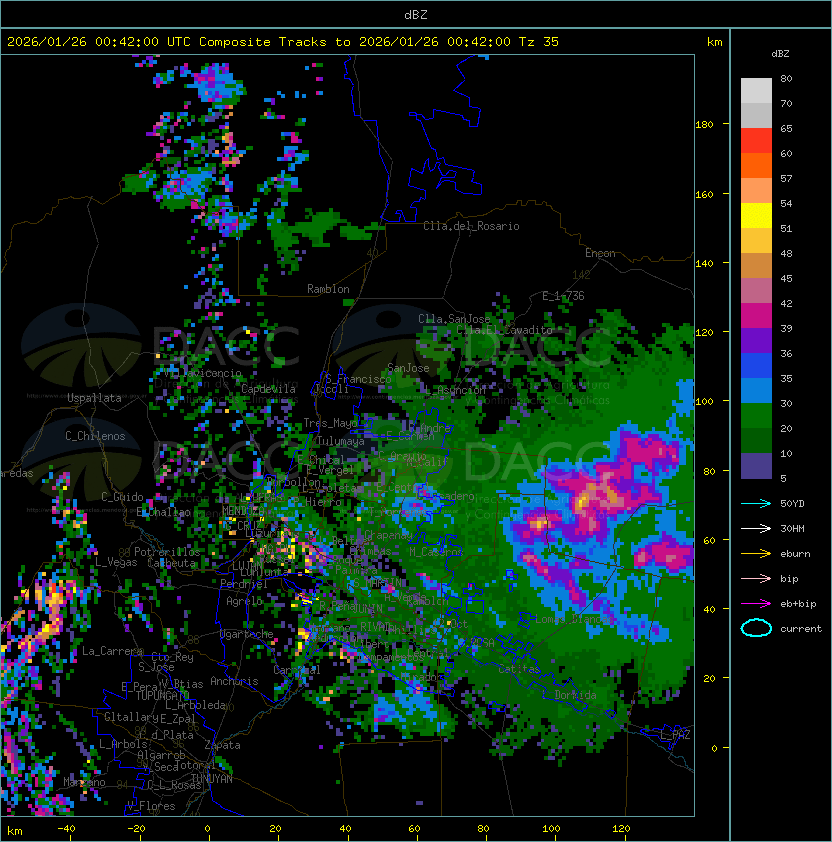Screen dimensions: 832x842
Task: Click the 'Zapata' map label
Action: (x=222, y=745)
